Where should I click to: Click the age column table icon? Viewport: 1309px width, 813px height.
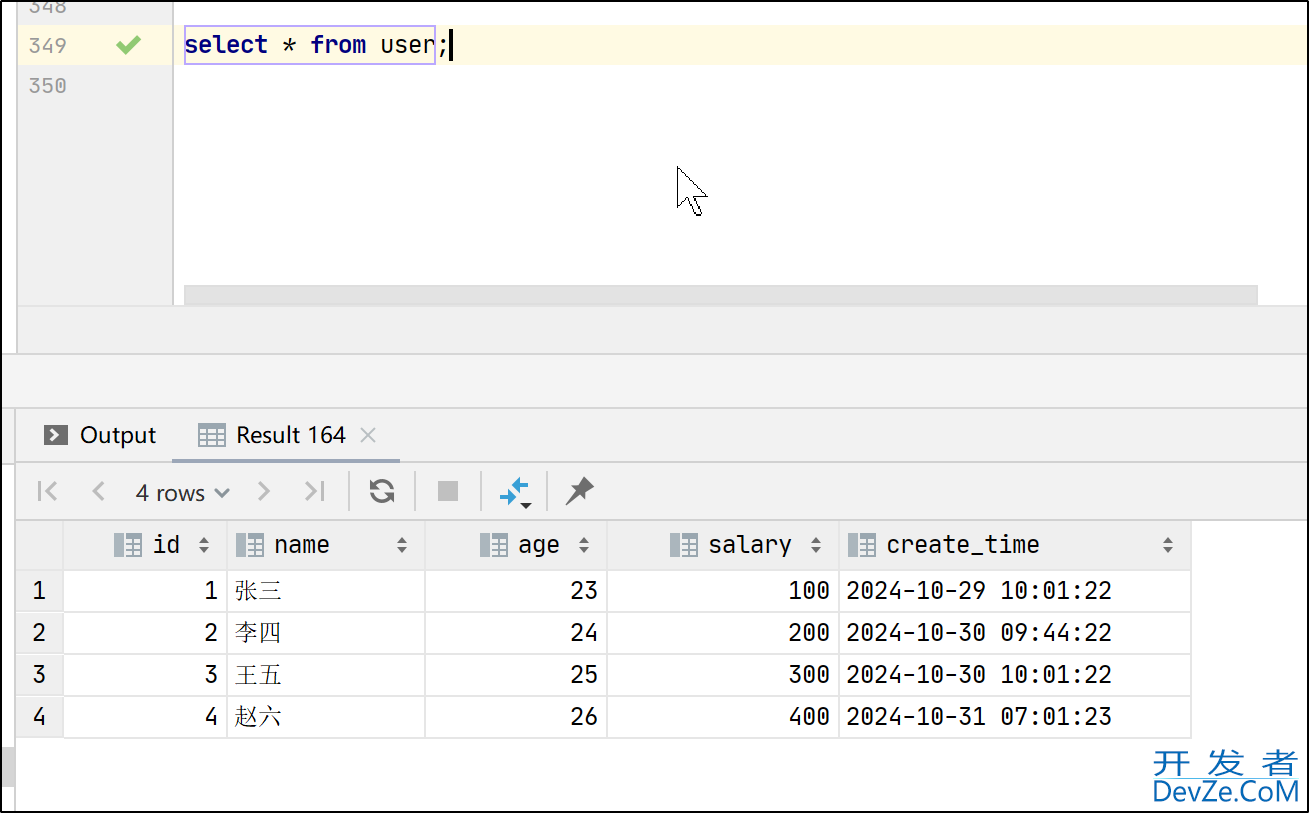pyautogui.click(x=494, y=545)
